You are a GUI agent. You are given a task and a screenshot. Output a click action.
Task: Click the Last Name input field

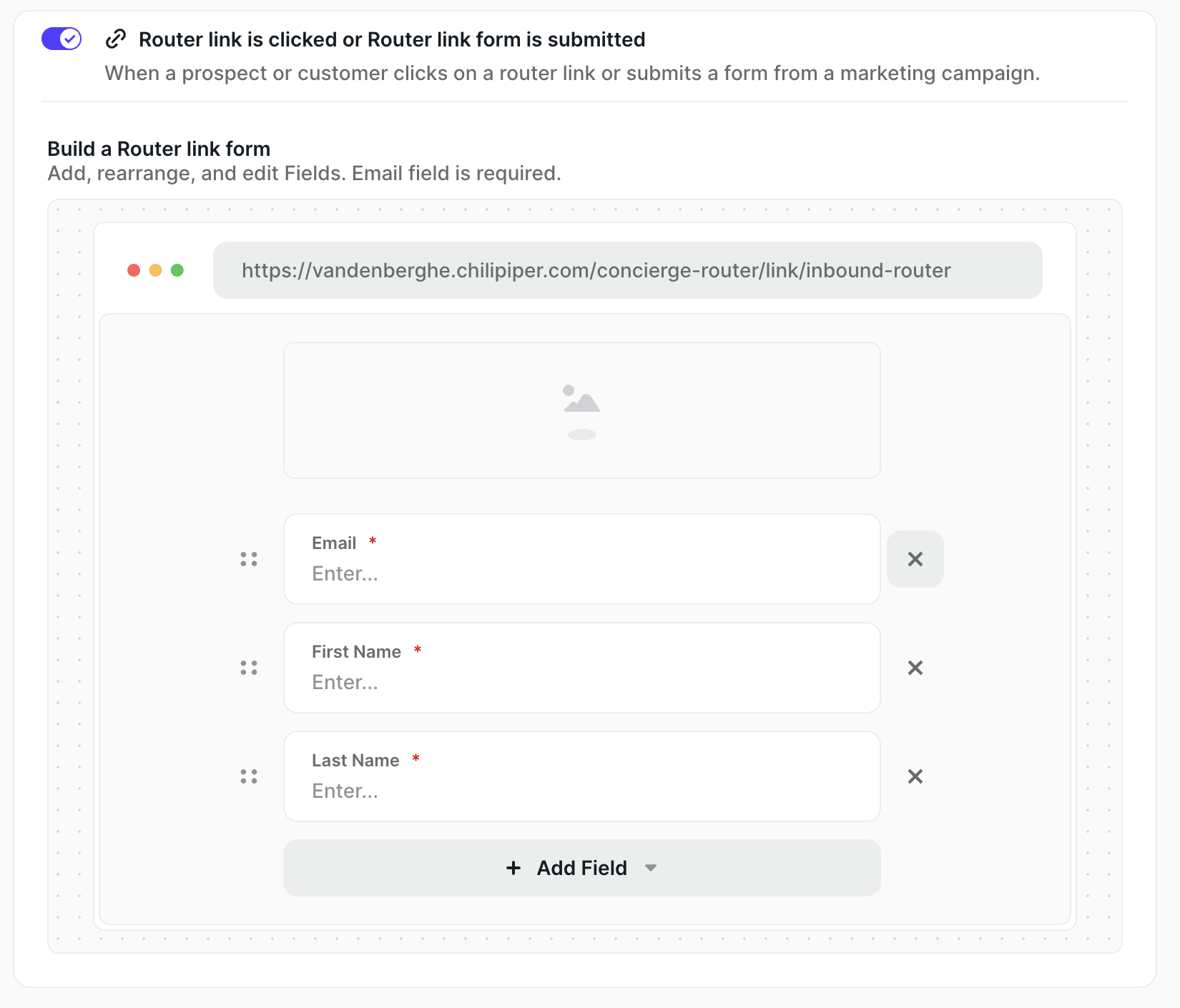click(581, 791)
